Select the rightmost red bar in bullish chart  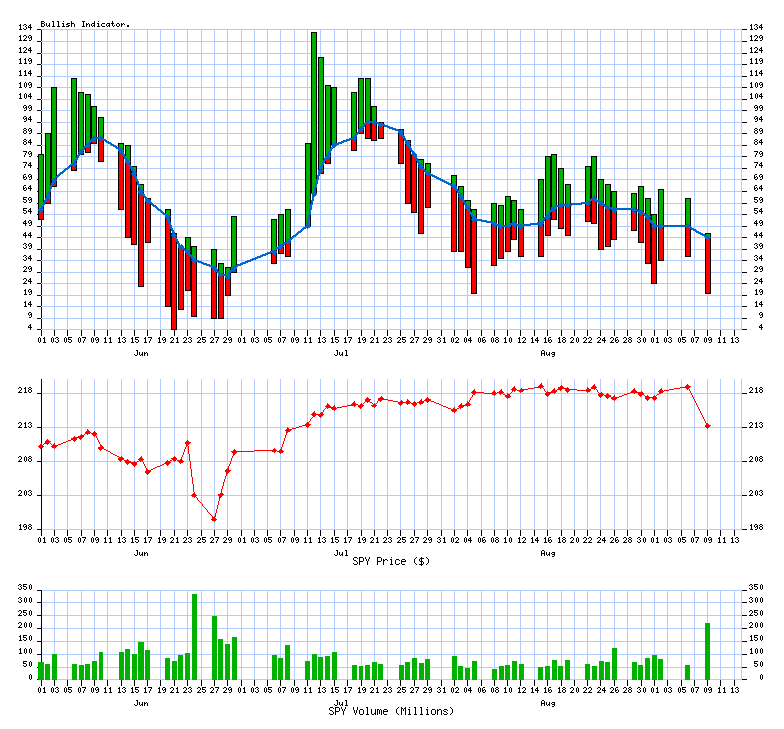coord(707,265)
